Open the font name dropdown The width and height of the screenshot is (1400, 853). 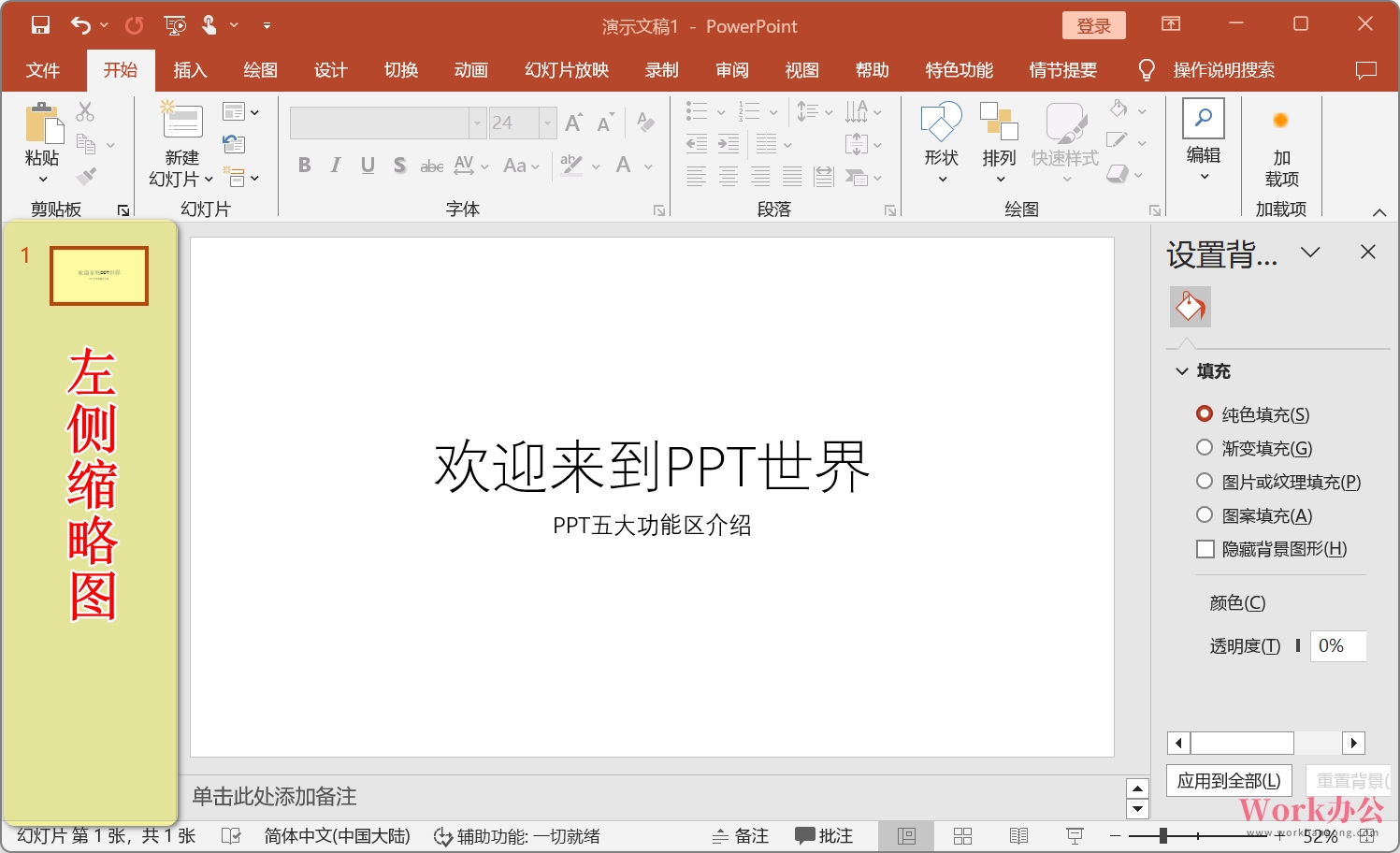477,123
